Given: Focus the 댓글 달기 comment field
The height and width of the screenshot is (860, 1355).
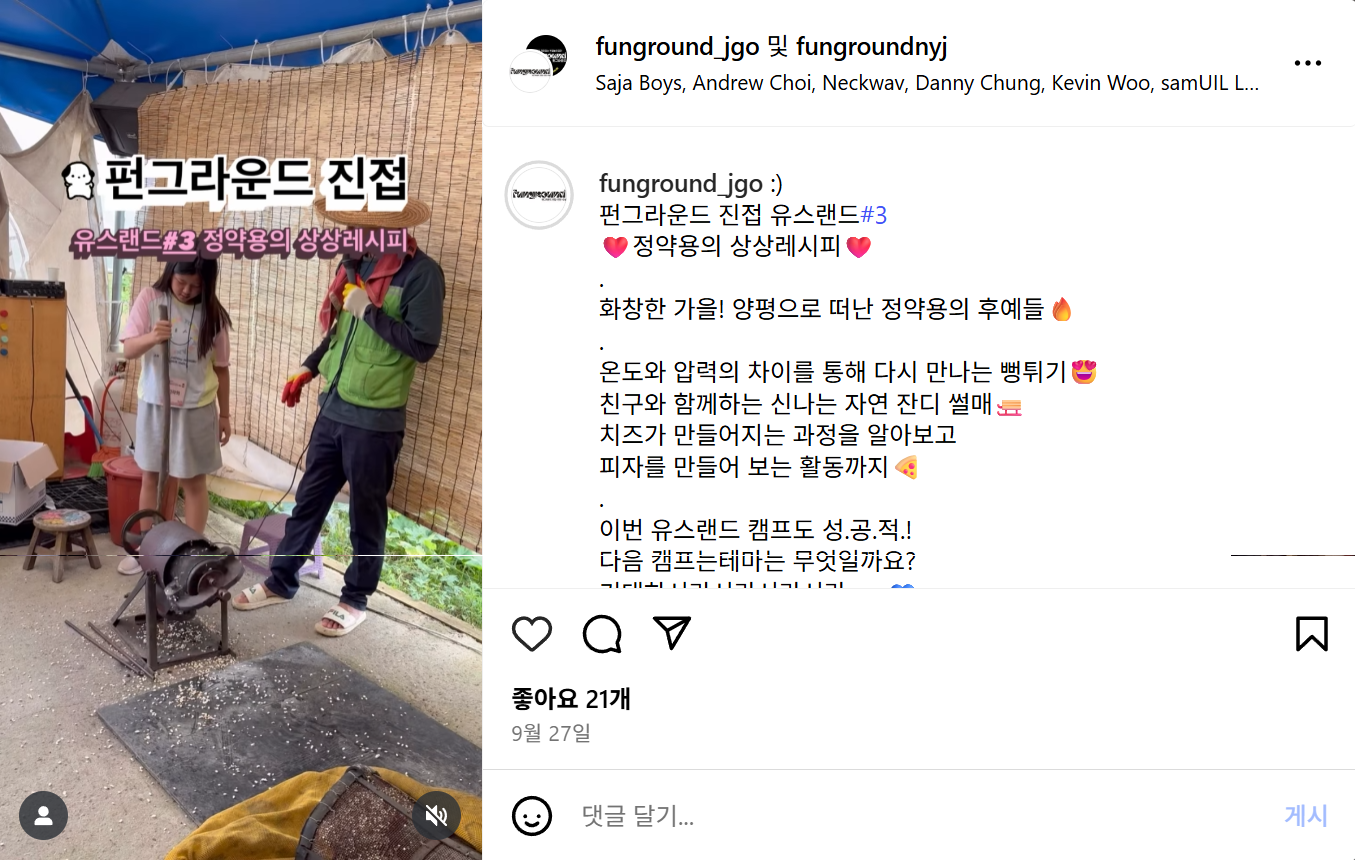Looking at the screenshot, I should (920, 816).
